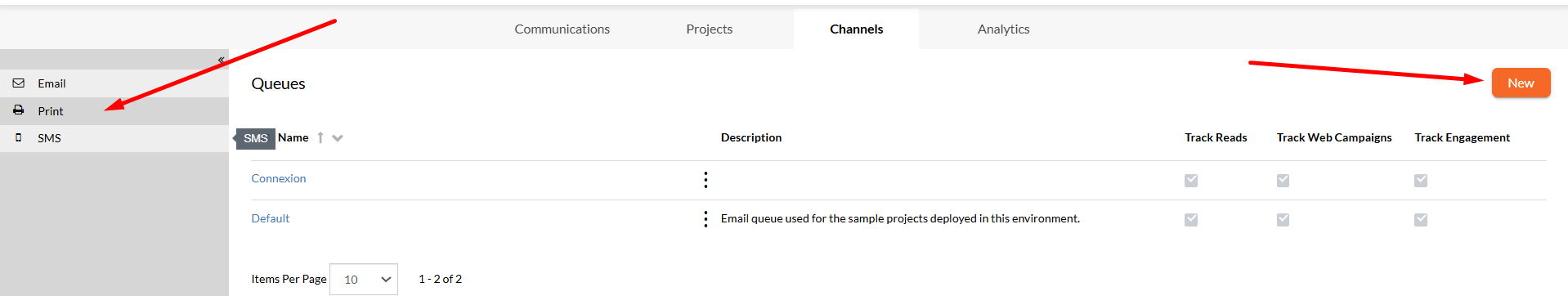The image size is (1568, 296).
Task: Click the Name column header
Action: pyautogui.click(x=293, y=137)
